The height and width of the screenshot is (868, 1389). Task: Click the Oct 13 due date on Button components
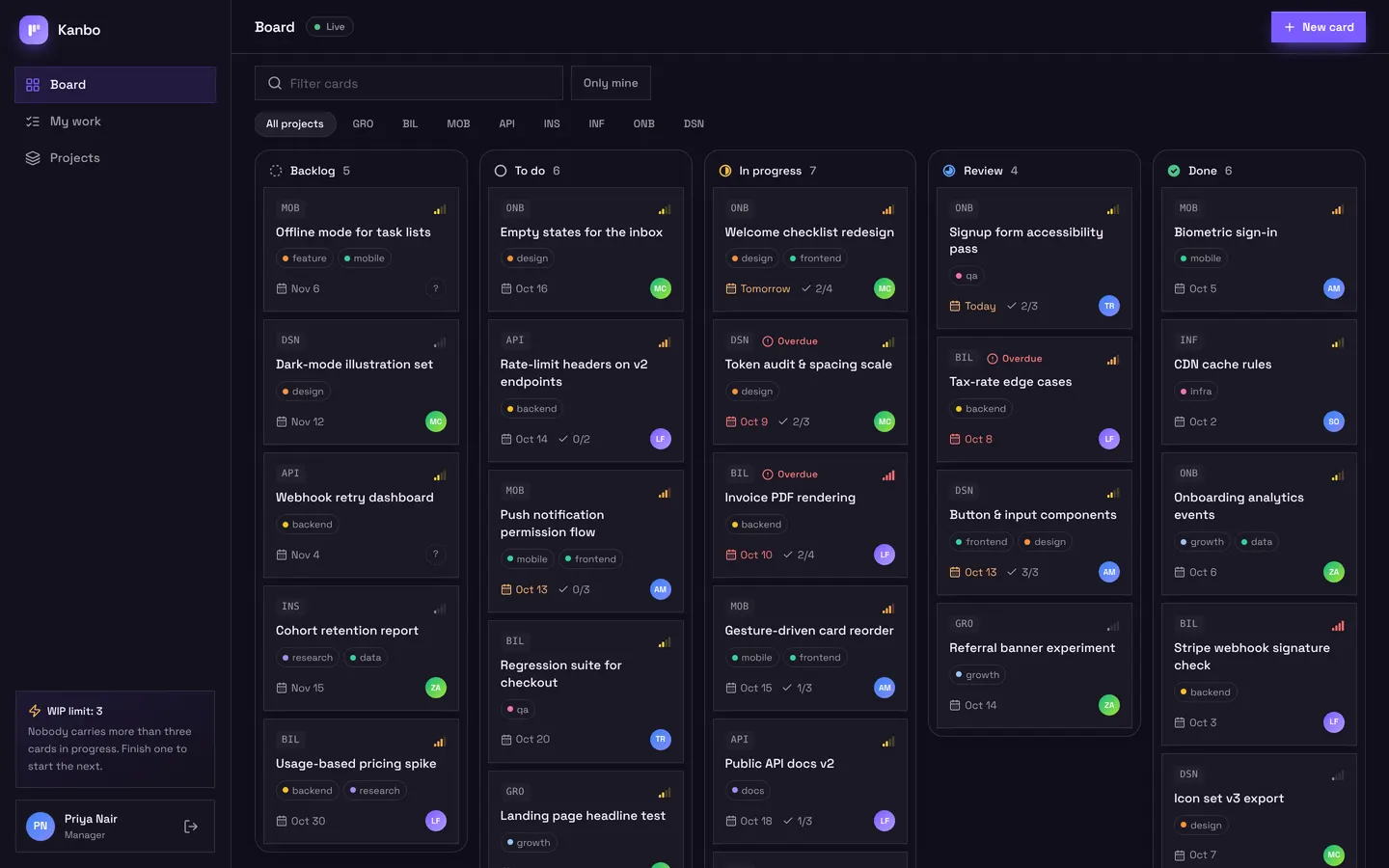click(973, 572)
